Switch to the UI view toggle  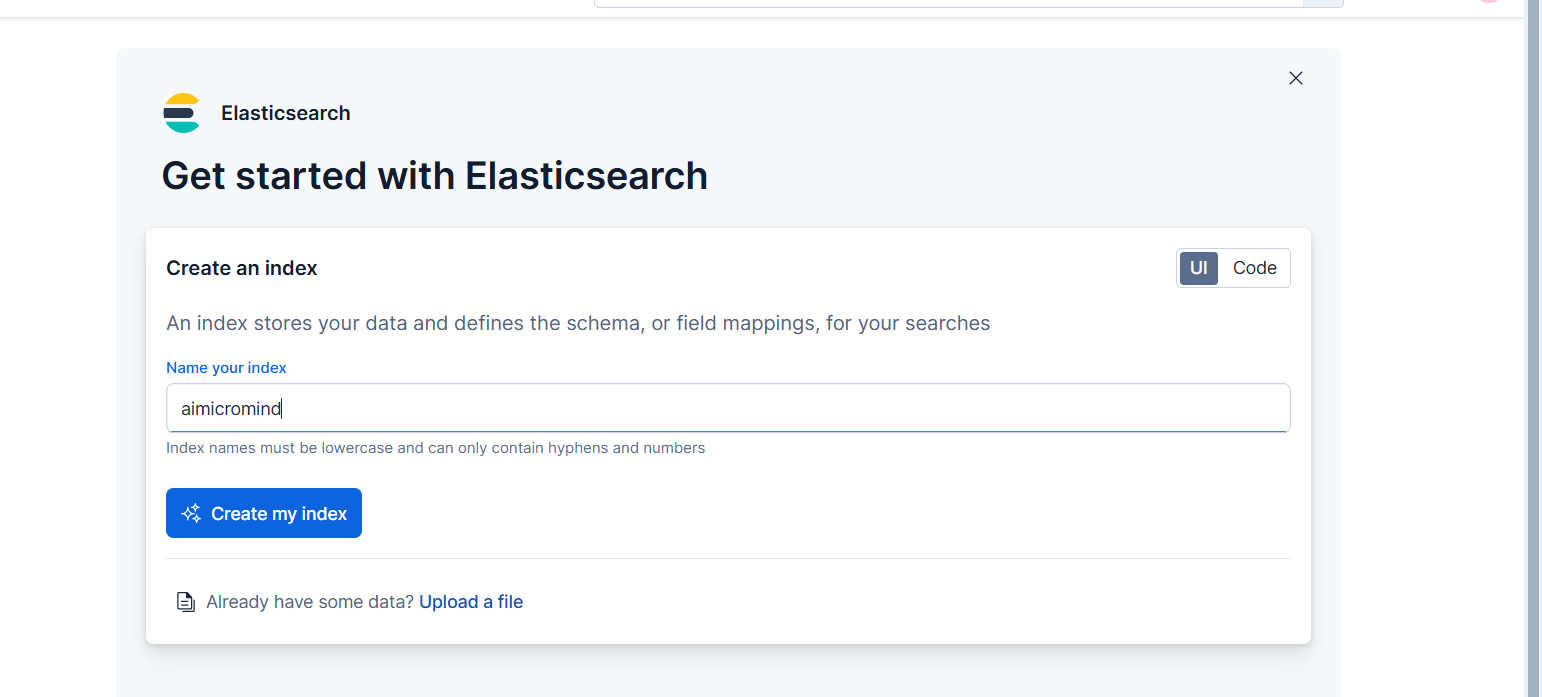pos(1198,268)
